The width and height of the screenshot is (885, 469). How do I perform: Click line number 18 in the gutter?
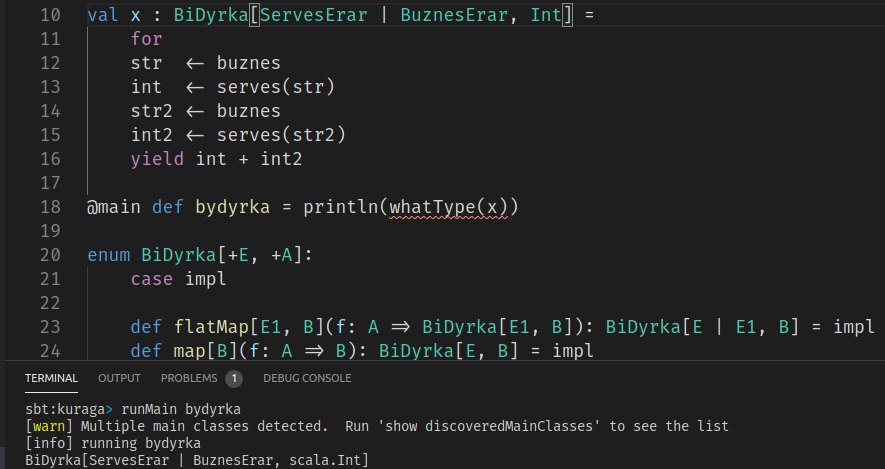(50, 207)
